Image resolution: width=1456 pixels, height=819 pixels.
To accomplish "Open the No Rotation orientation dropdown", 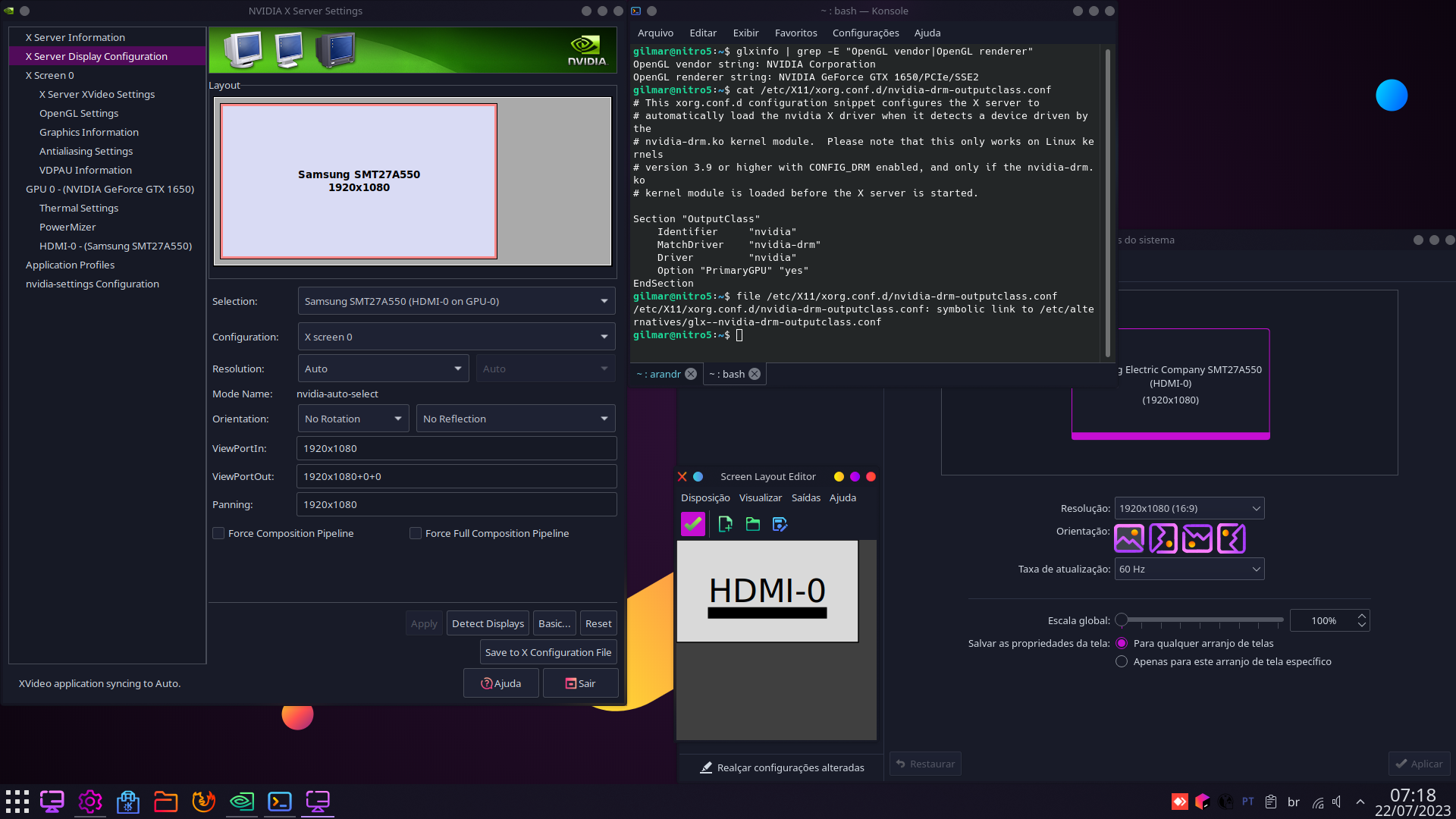I will click(x=353, y=419).
